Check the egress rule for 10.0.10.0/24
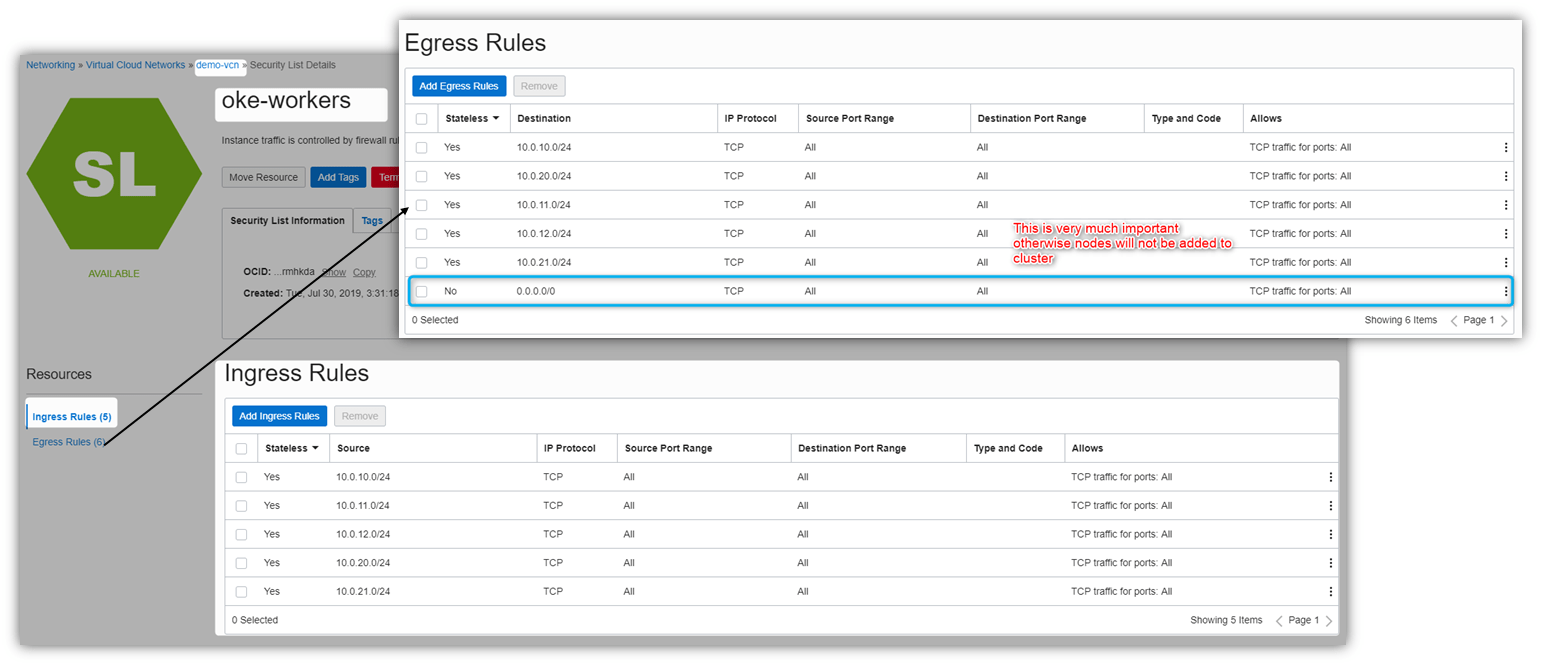Image resolution: width=1542 pixels, height=665 pixels. point(421,147)
